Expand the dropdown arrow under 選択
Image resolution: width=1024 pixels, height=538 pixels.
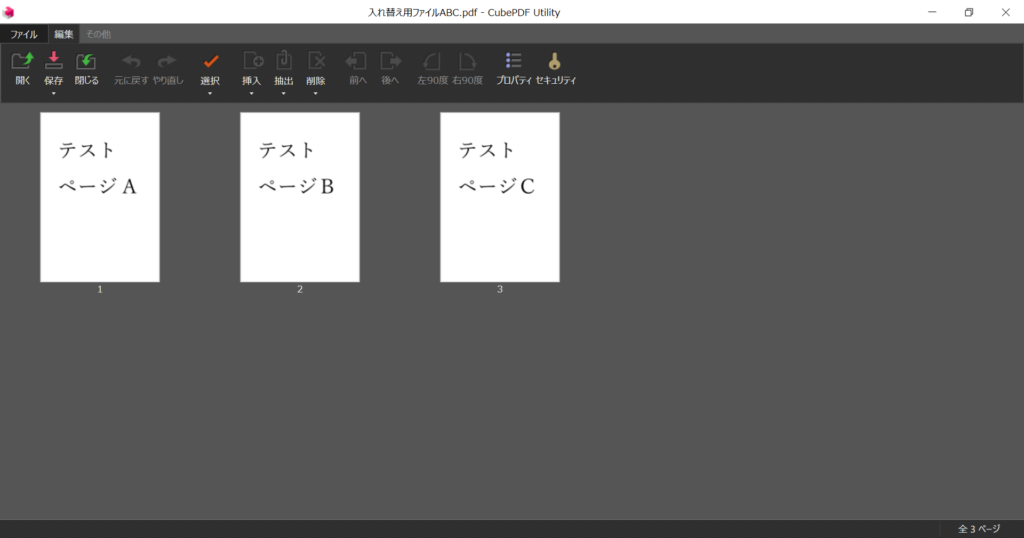point(210,93)
